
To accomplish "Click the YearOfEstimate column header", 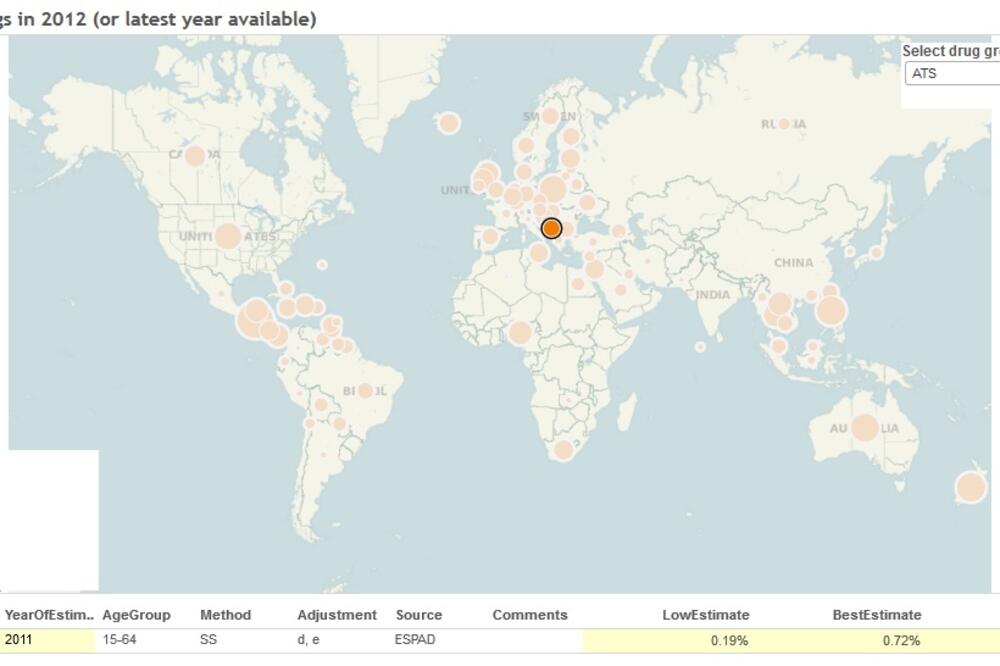I will 50,615.
